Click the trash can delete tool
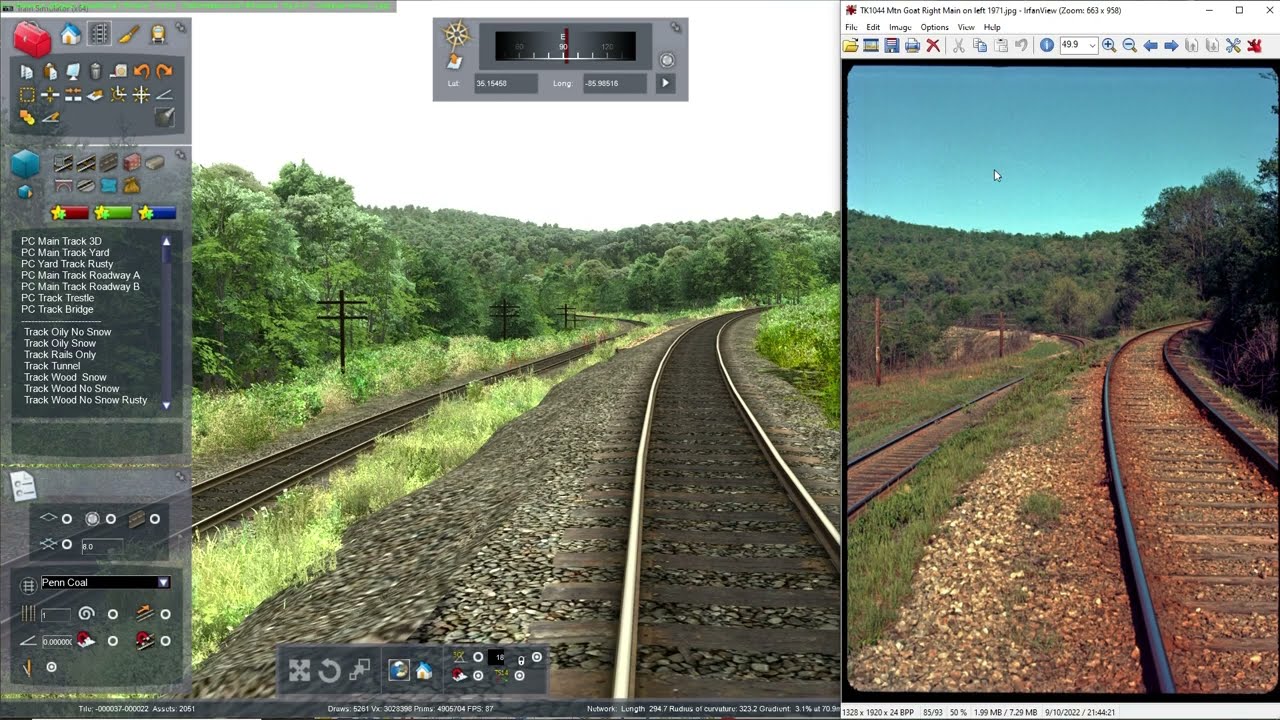The image size is (1280, 720). (x=95, y=71)
